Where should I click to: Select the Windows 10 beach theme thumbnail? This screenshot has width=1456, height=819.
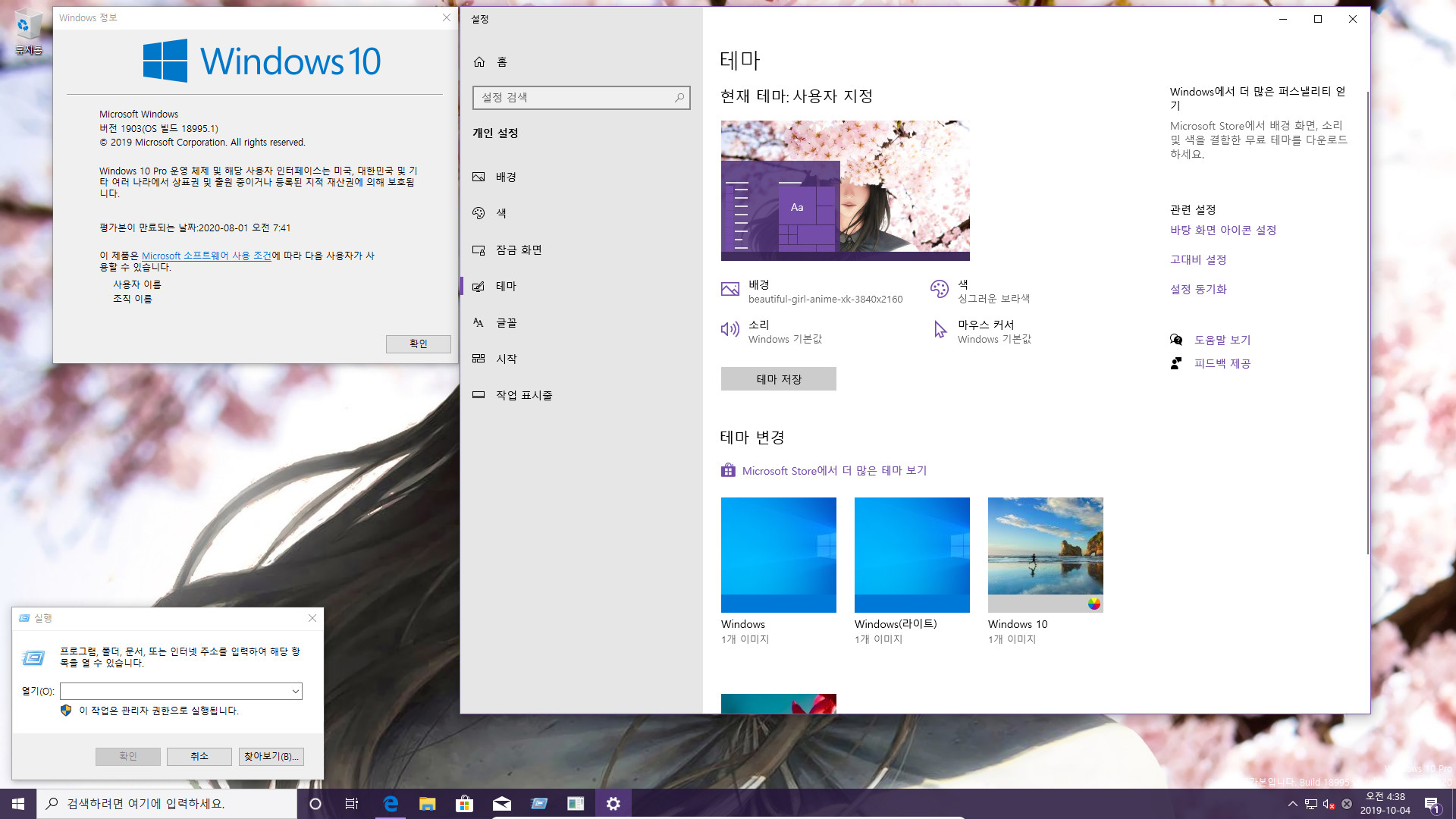tap(1046, 555)
